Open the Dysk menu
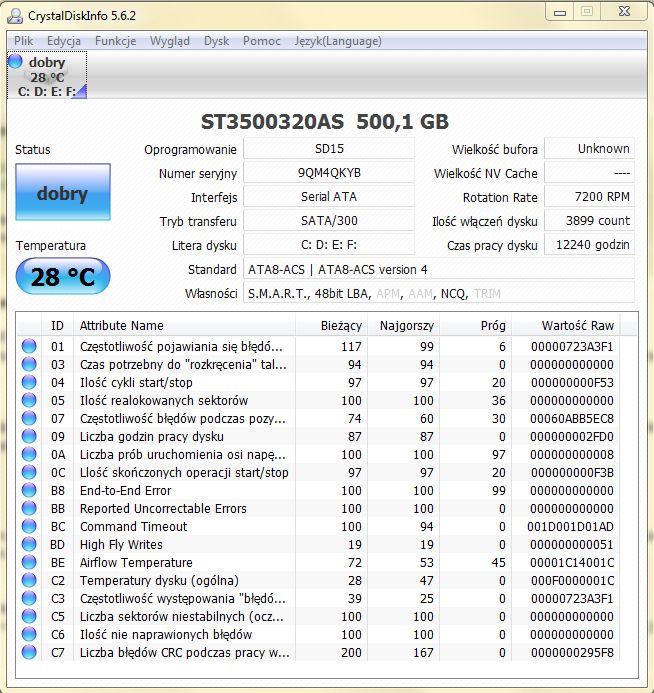 tap(216, 41)
